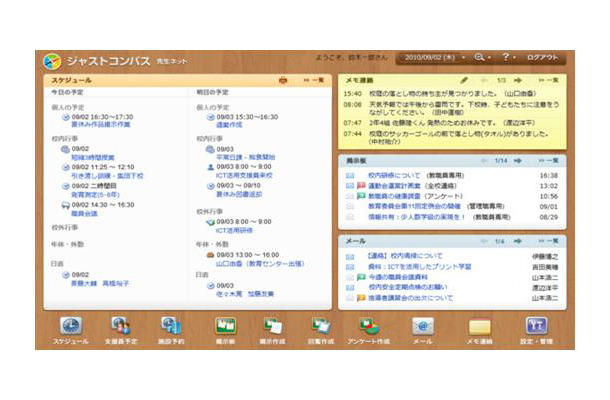Click bus icon beside 09/02 14:30 entry

(65, 205)
